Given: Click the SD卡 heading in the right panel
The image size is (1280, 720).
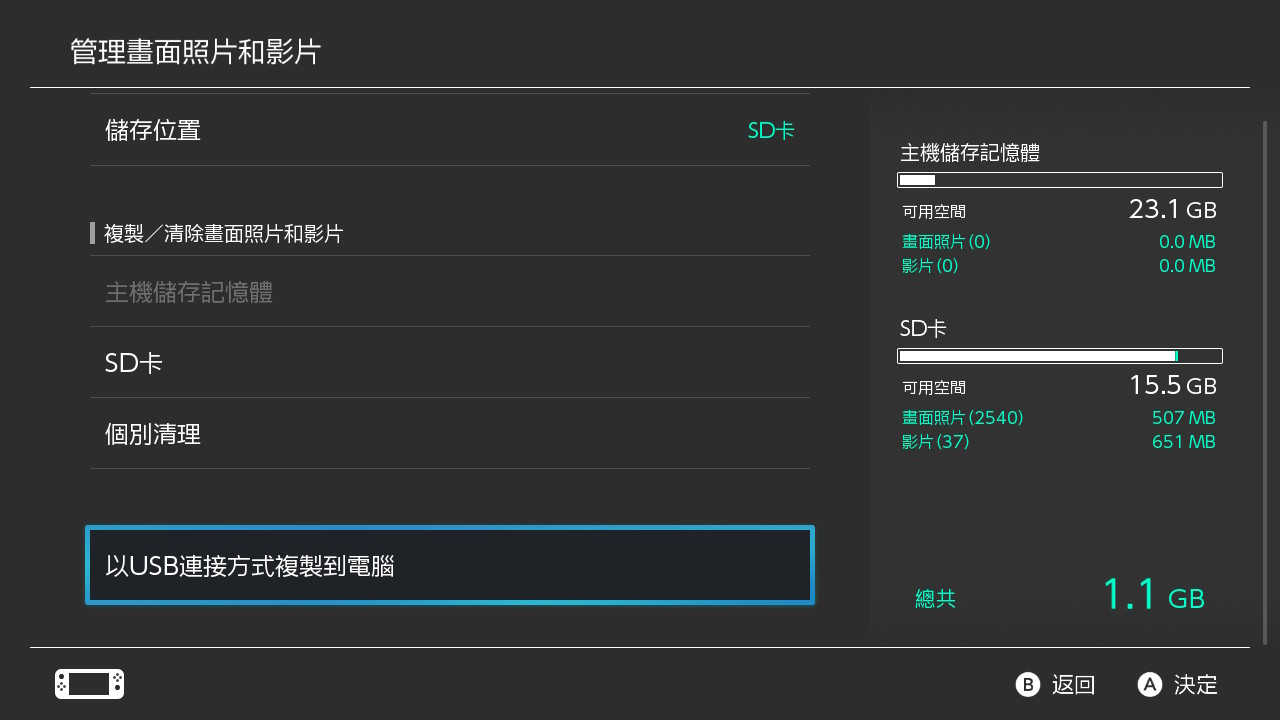Looking at the screenshot, I should [923, 327].
